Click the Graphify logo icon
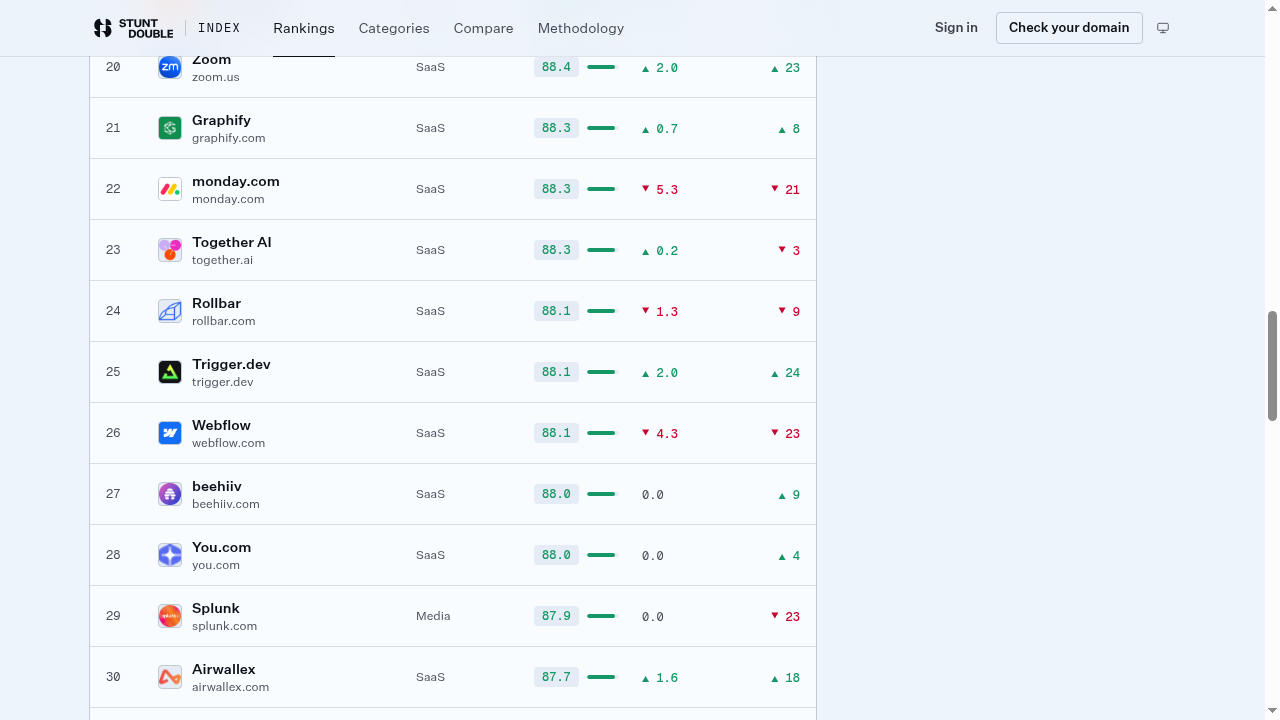The height and width of the screenshot is (720, 1280). pyautogui.click(x=170, y=128)
